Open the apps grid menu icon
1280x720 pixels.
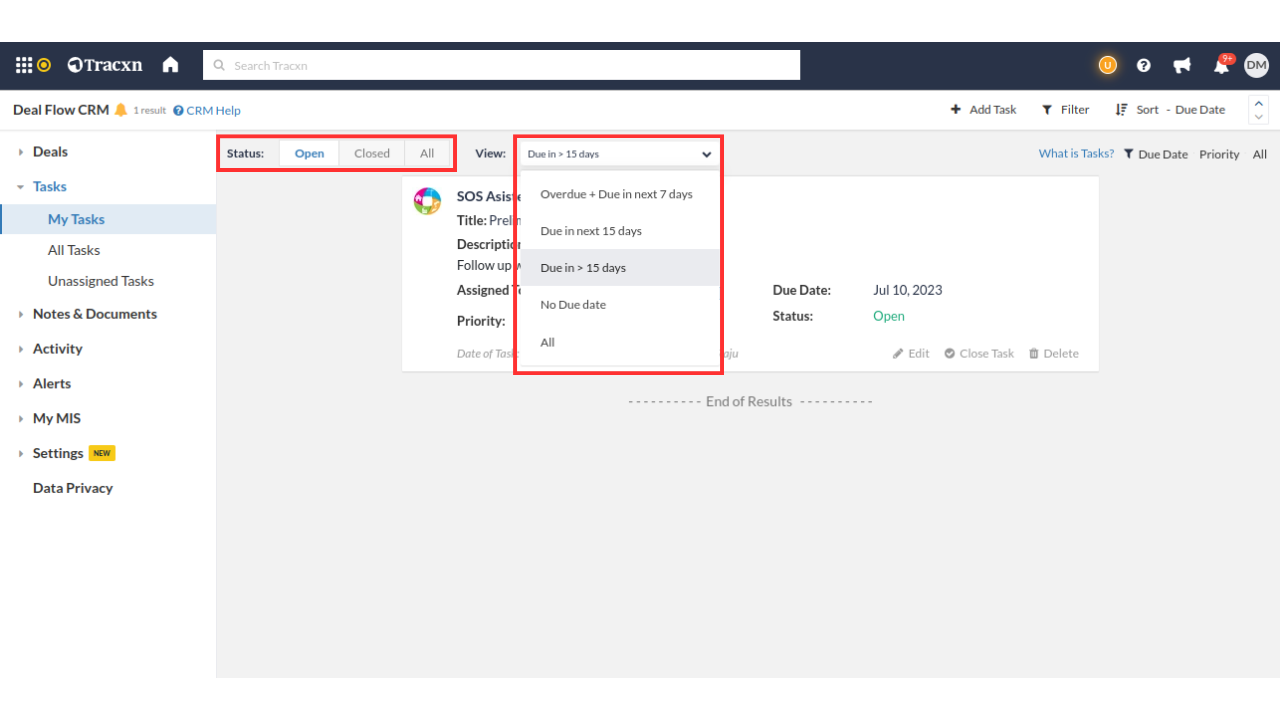pos(24,65)
